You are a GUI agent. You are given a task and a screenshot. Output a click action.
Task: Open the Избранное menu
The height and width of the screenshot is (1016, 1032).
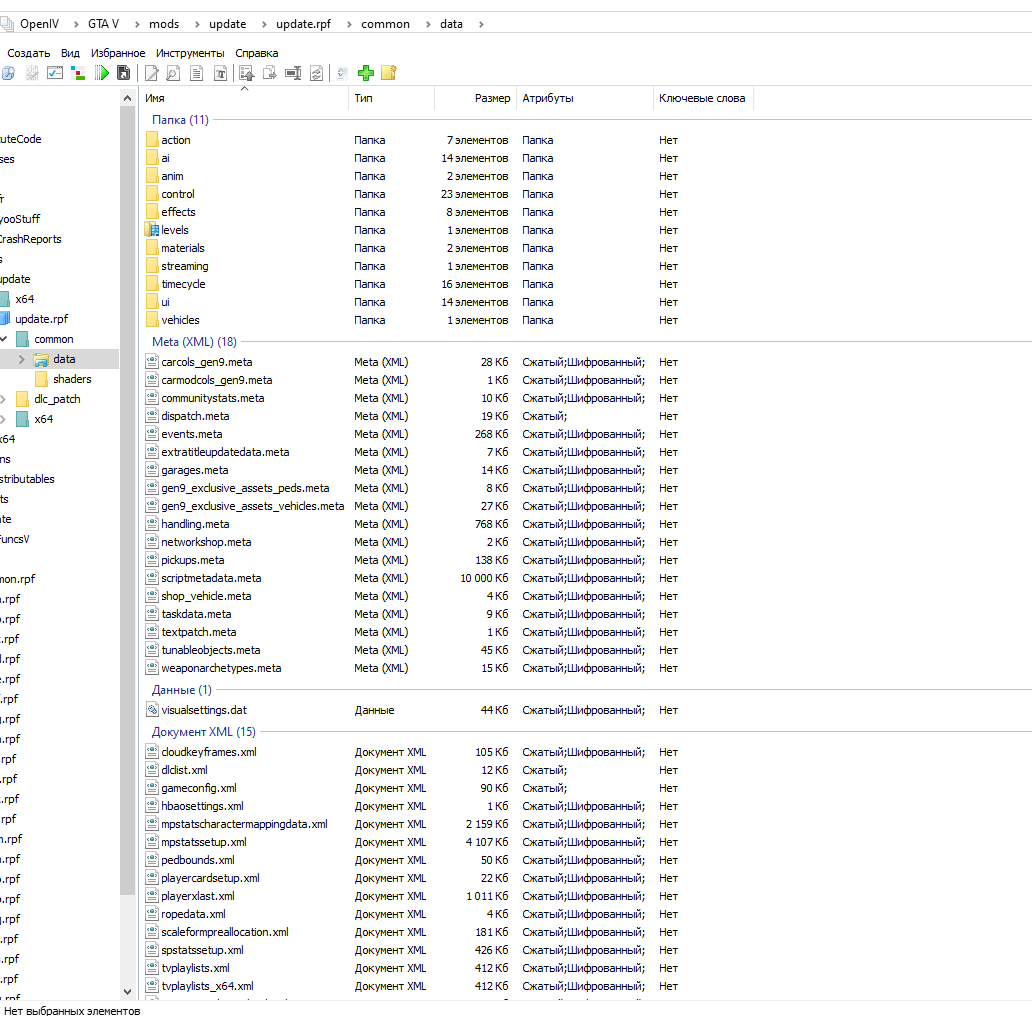point(117,53)
